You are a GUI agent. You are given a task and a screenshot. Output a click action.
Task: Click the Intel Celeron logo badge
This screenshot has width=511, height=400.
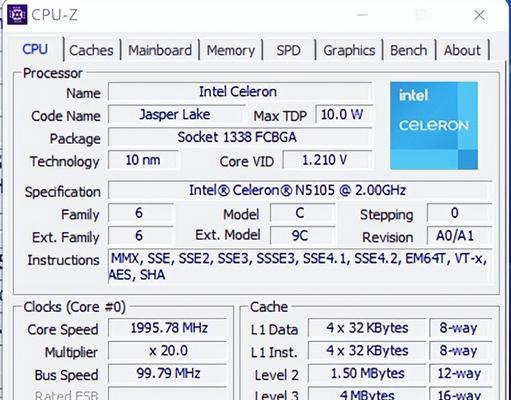[434, 126]
